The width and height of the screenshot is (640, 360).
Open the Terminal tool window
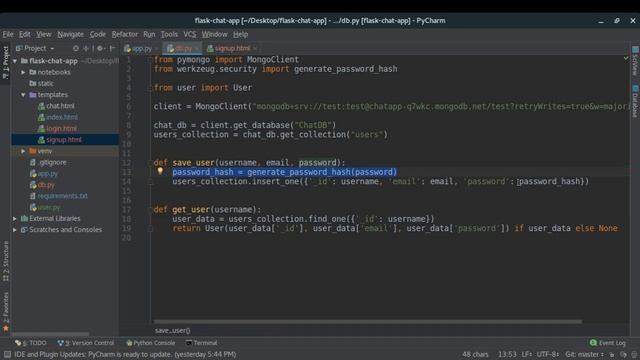(x=201, y=343)
